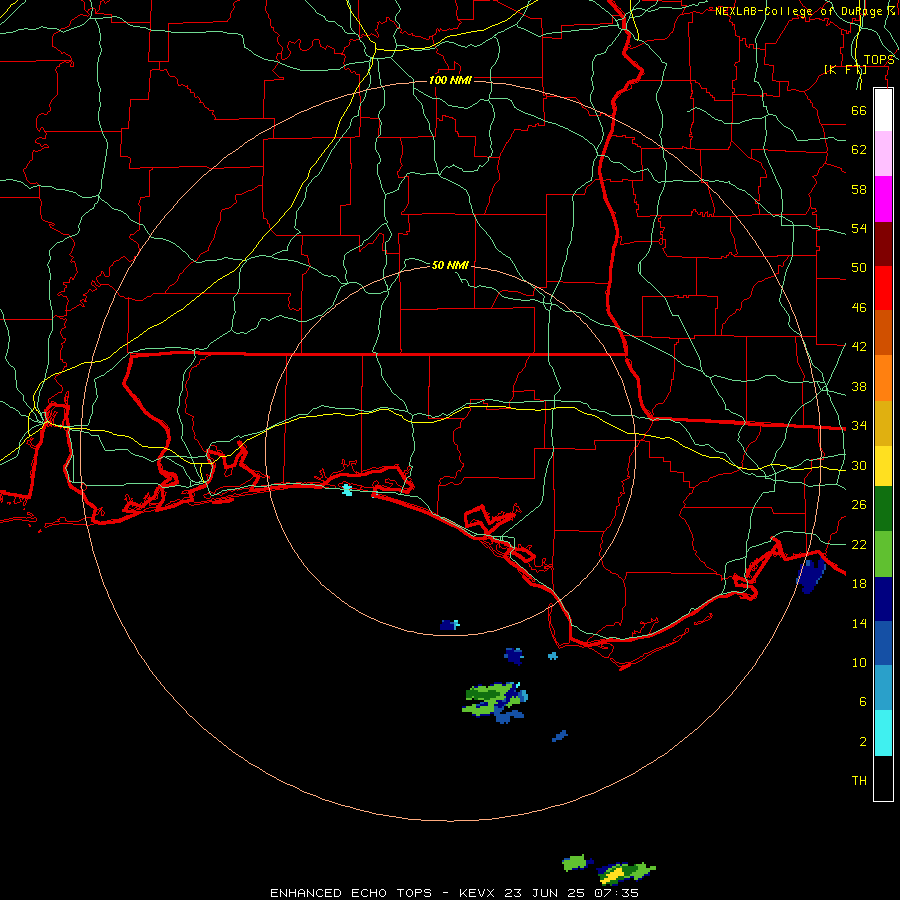
Task: Click the 26 legend value
Action: [859, 505]
